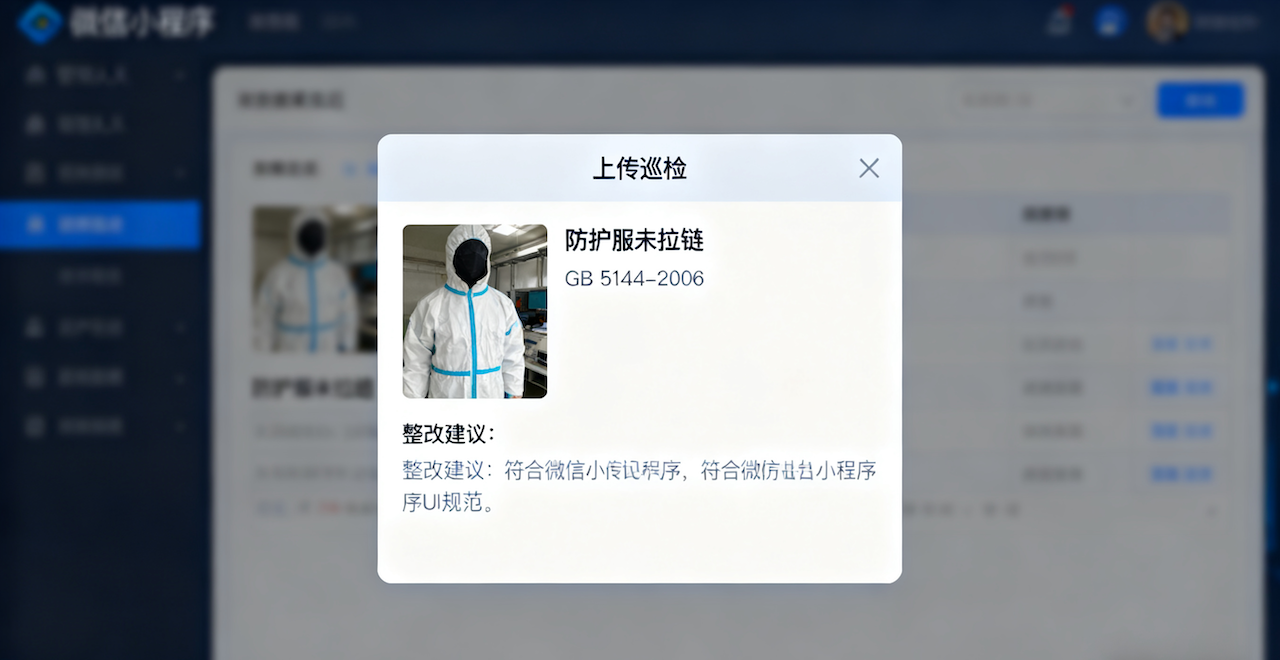Open the dropdown left of blue button

pyautogui.click(x=1047, y=100)
